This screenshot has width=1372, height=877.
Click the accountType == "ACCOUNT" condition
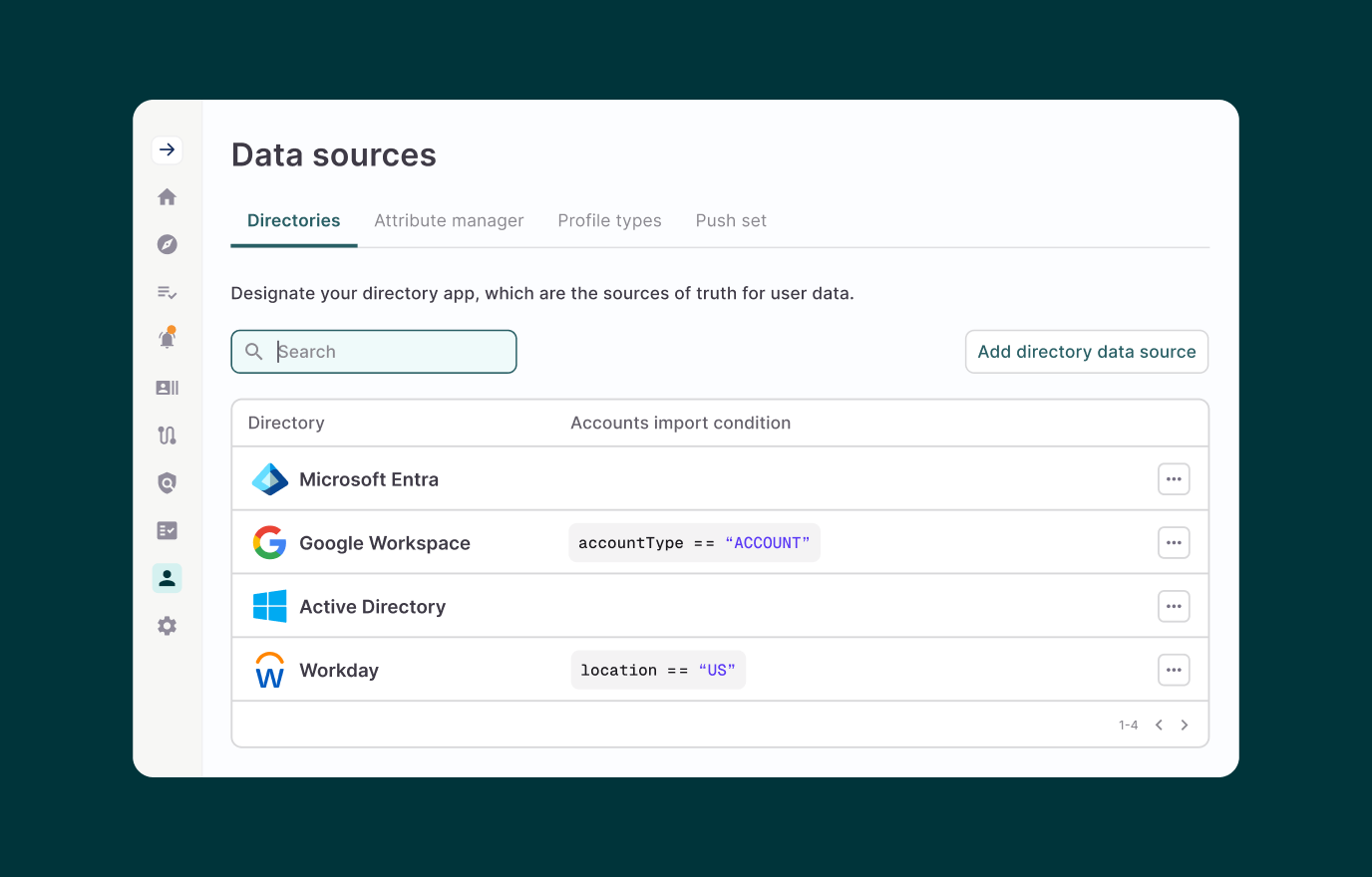pos(694,543)
